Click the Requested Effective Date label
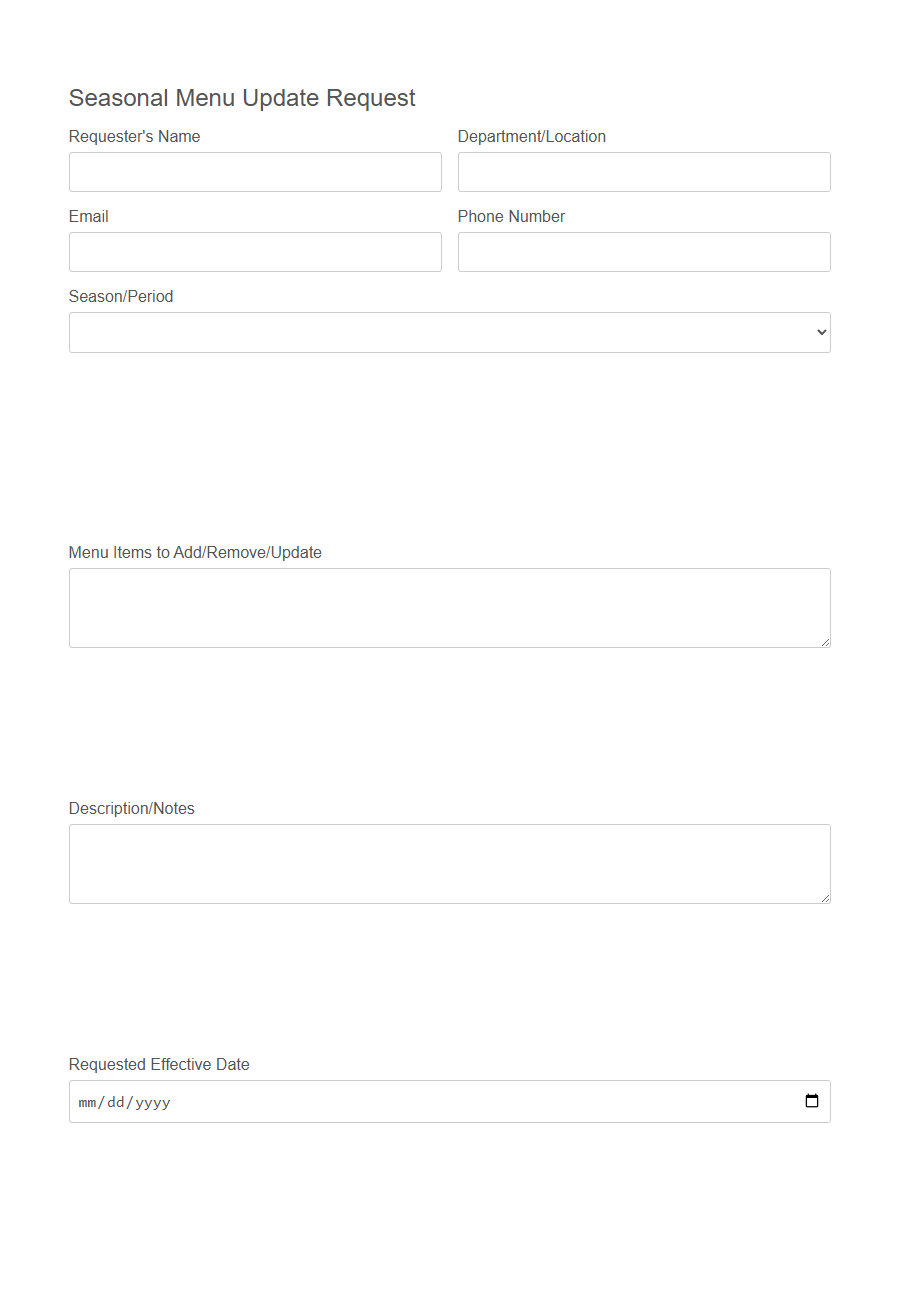This screenshot has height=1300, width=900. point(158,1064)
